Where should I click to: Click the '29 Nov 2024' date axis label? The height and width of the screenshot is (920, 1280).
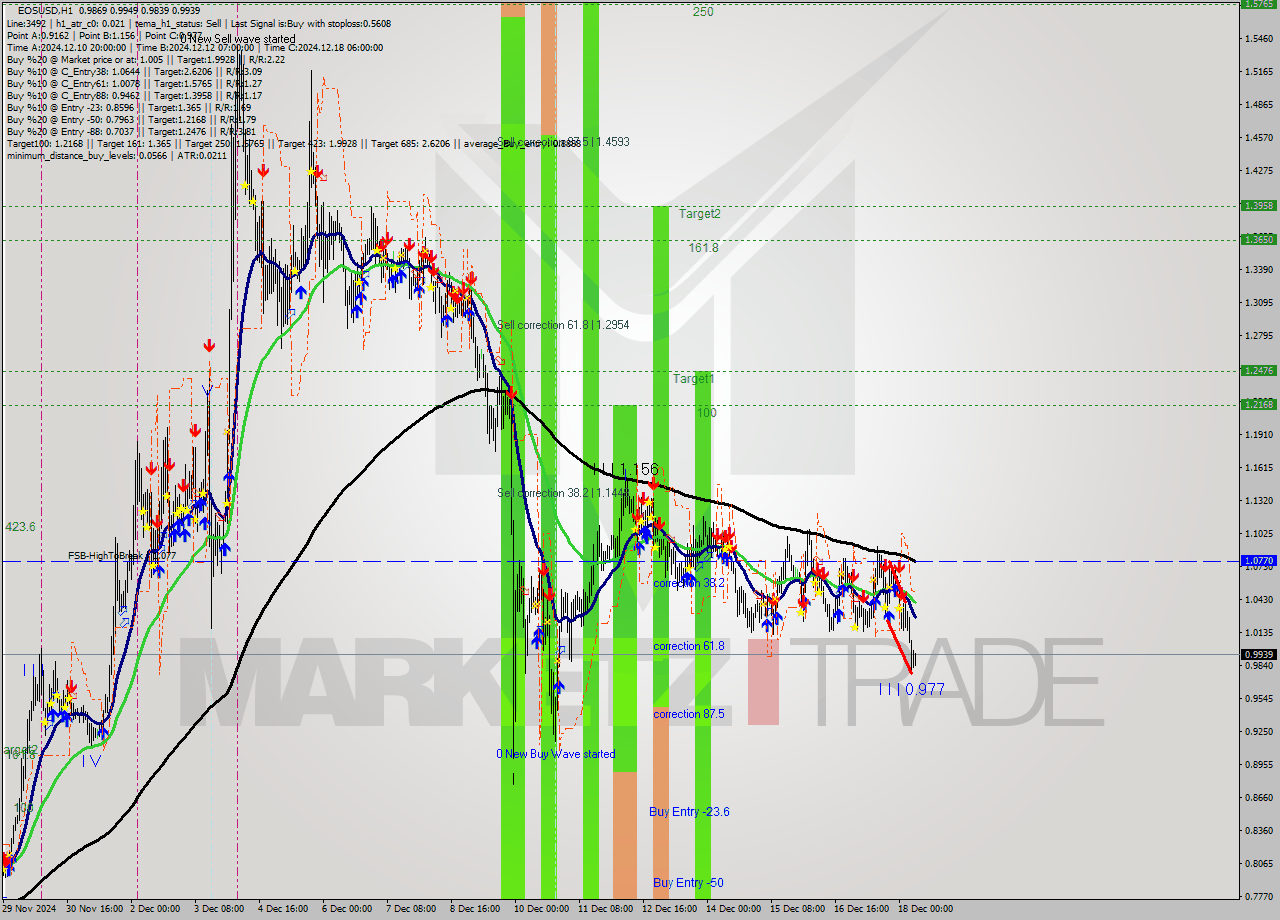[30, 909]
